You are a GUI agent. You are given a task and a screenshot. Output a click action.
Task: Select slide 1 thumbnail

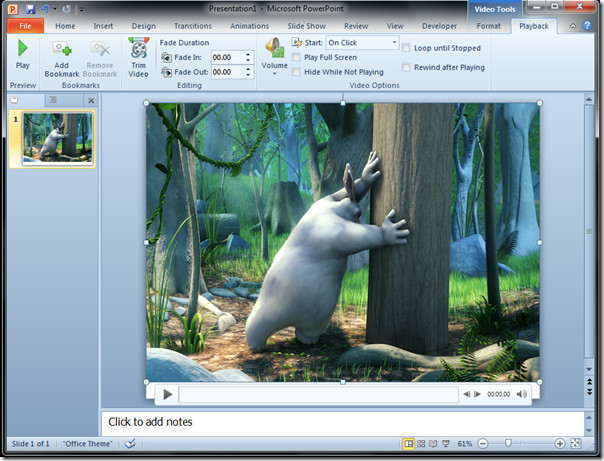[58, 139]
